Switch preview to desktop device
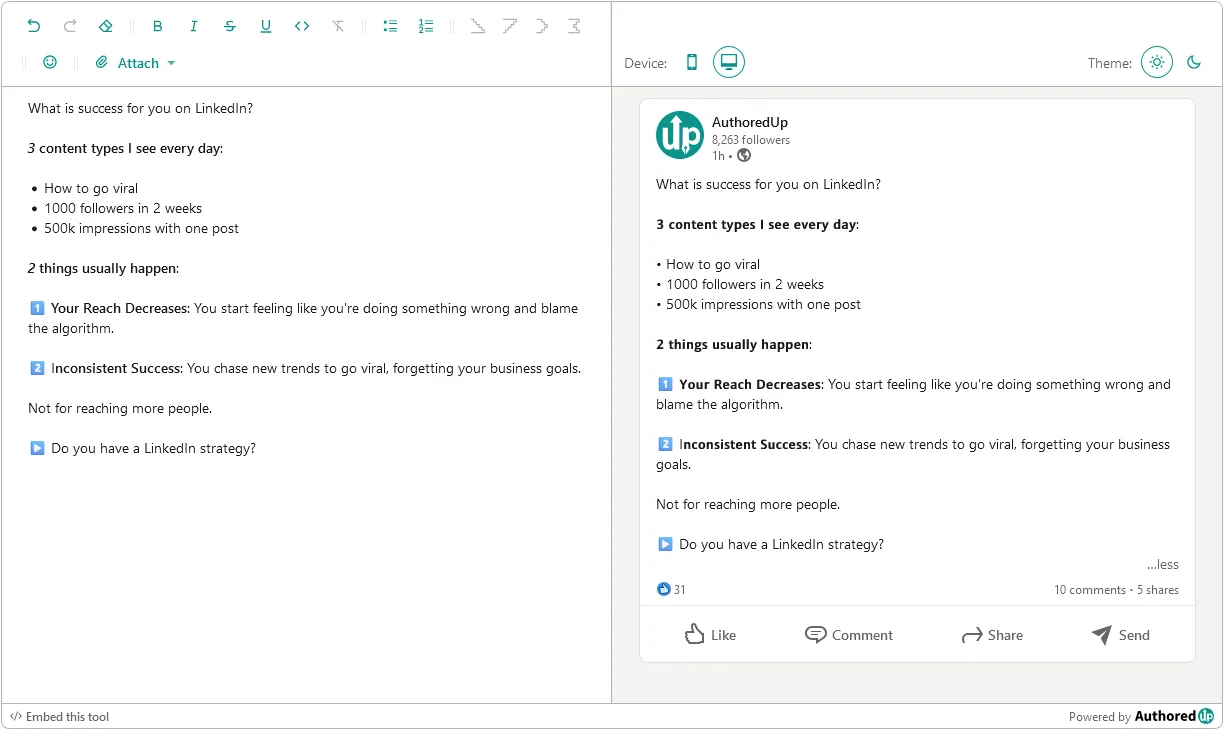This screenshot has width=1224, height=730. point(729,62)
